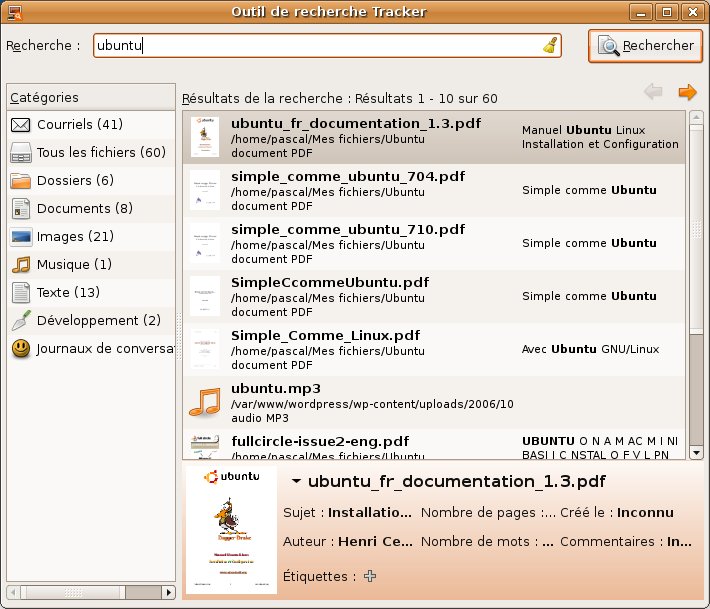Click the Dossiers folder icon
The image size is (710, 609).
tap(20, 181)
